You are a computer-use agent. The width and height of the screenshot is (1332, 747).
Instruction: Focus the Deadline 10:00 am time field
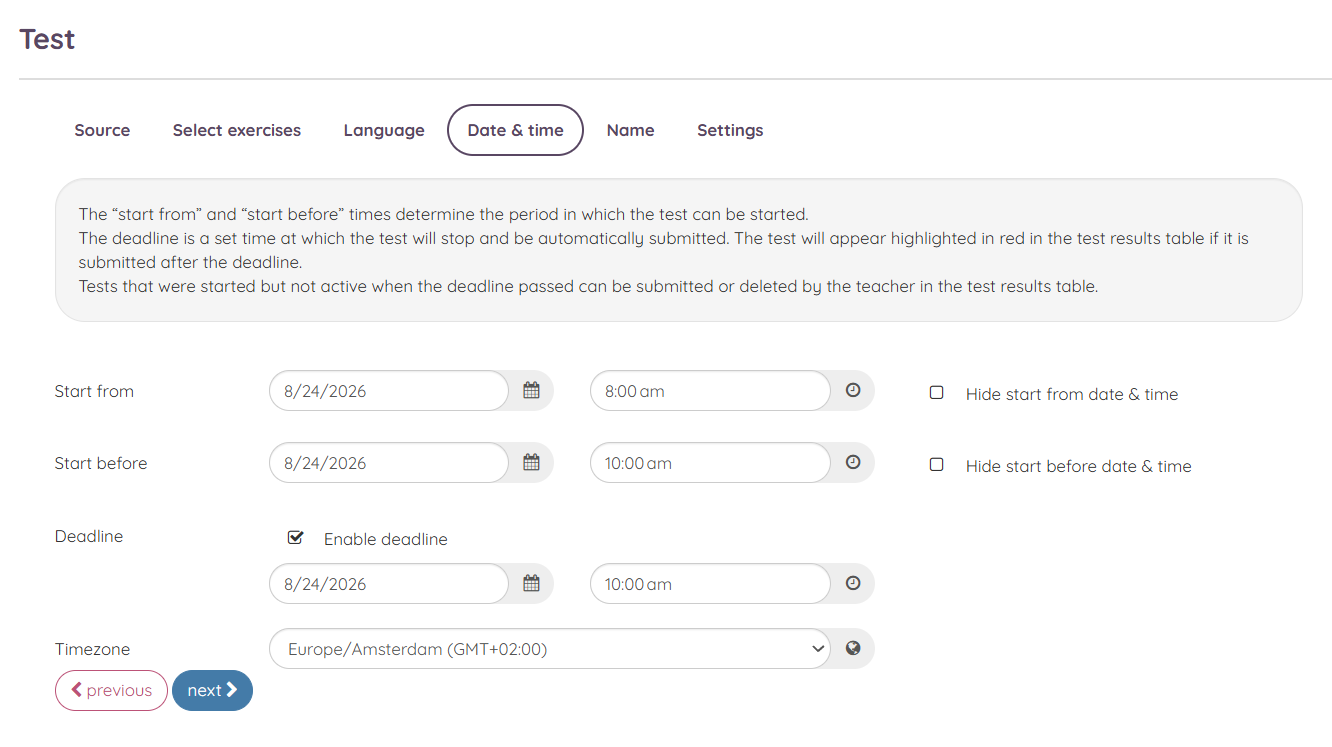coord(710,584)
